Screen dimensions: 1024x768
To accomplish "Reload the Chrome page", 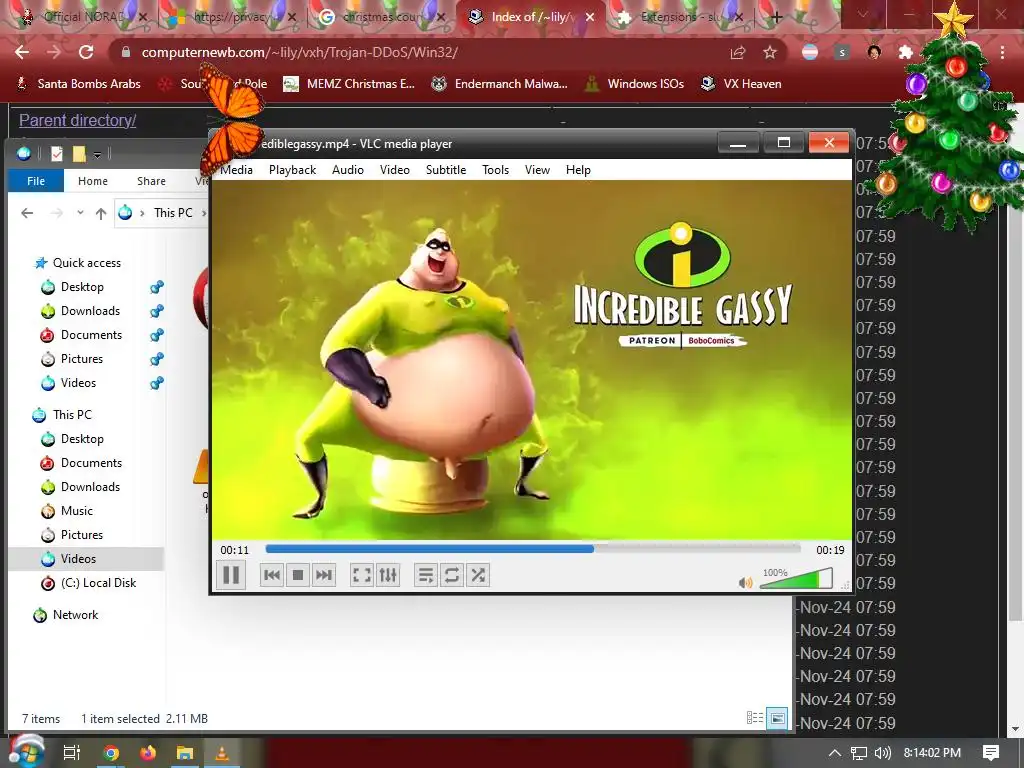I will tap(86, 52).
